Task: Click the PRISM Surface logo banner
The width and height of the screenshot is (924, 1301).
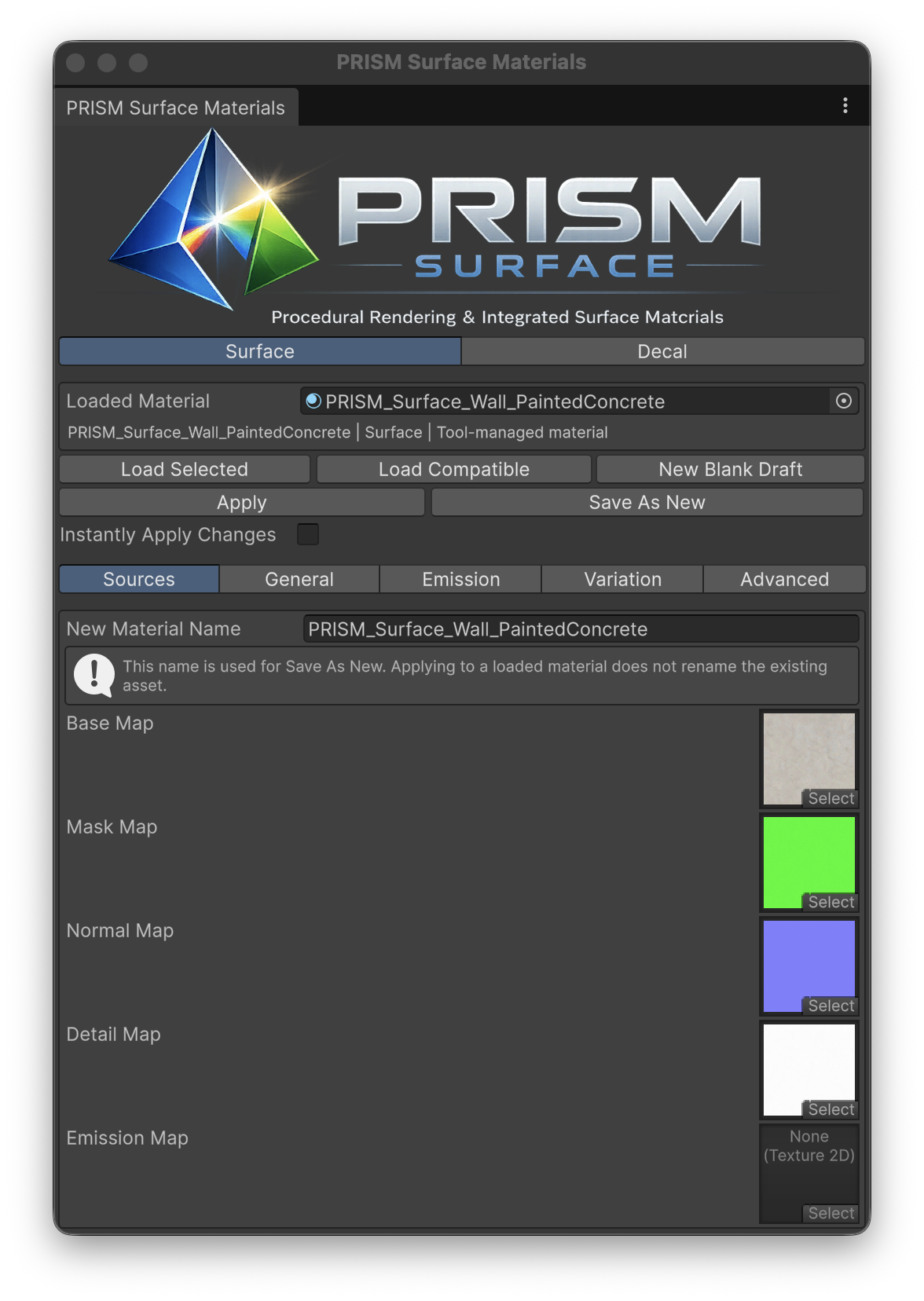Action: point(462,229)
